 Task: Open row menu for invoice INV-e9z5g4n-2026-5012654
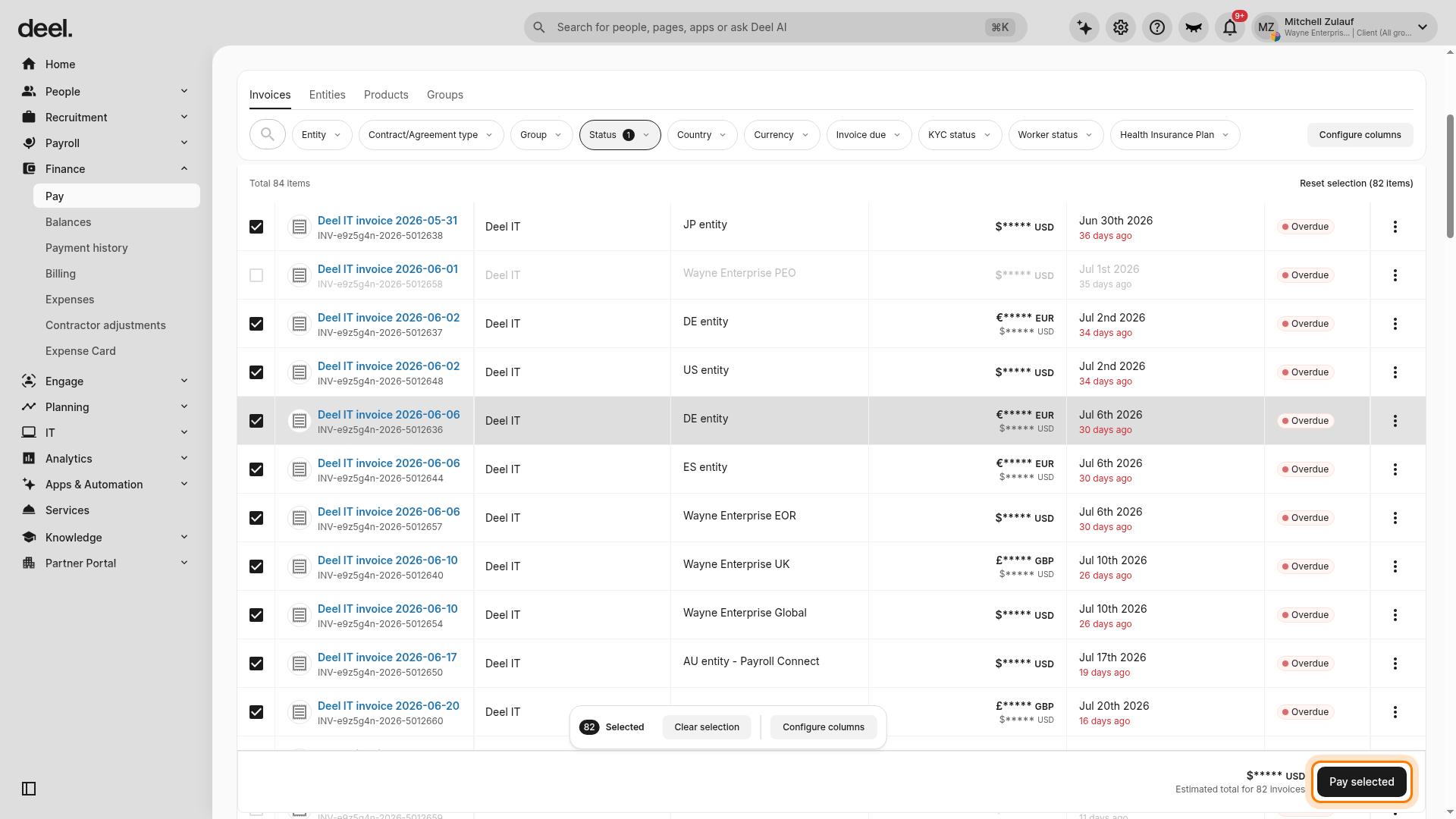pyautogui.click(x=1395, y=615)
